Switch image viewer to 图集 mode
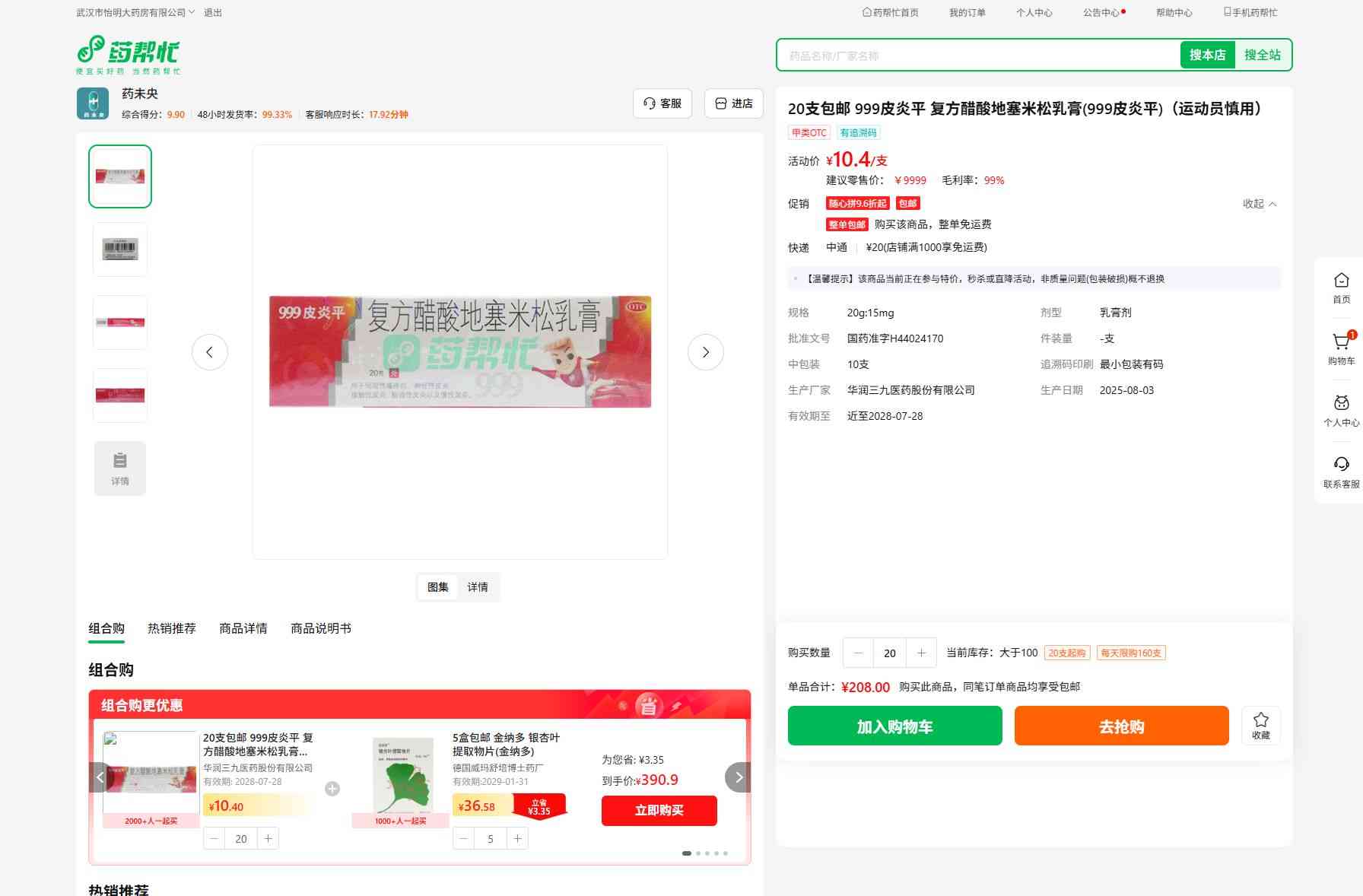 click(x=437, y=587)
